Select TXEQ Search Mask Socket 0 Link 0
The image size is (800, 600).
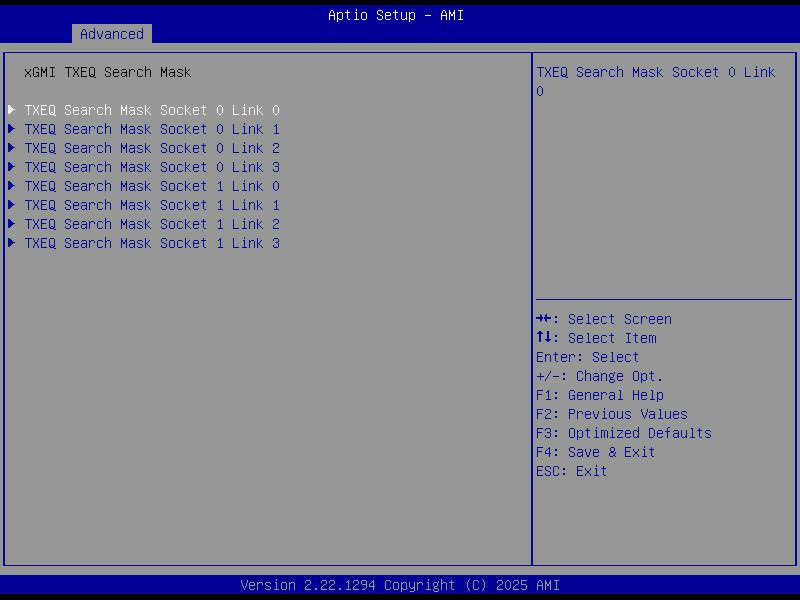coord(150,110)
